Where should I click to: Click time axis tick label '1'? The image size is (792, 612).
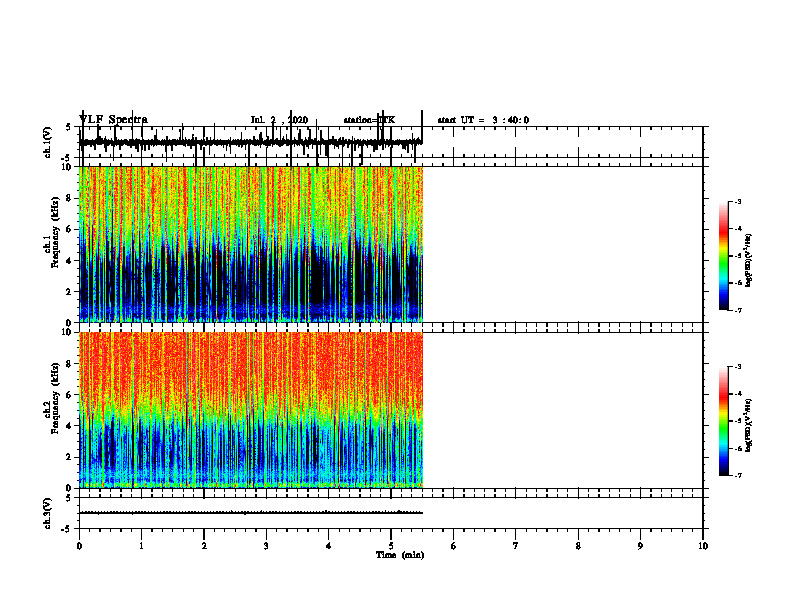tap(142, 545)
